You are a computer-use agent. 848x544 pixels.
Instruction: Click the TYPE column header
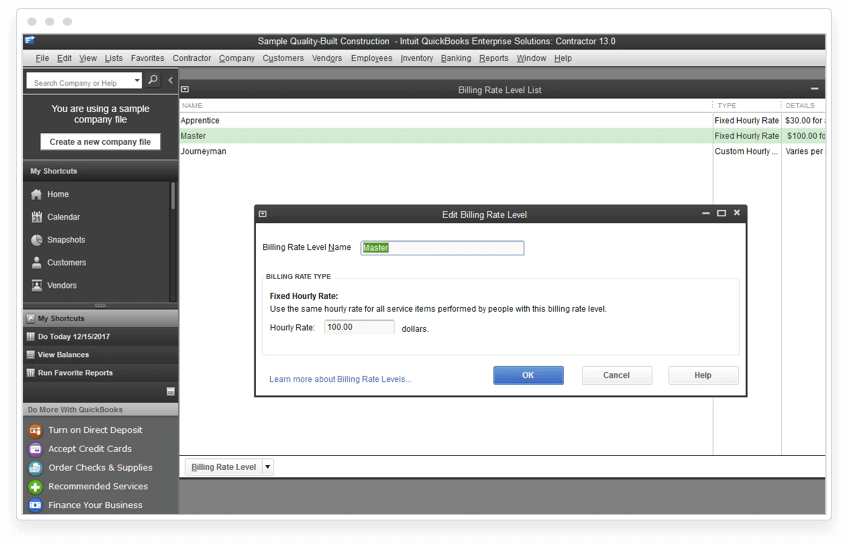tap(747, 105)
